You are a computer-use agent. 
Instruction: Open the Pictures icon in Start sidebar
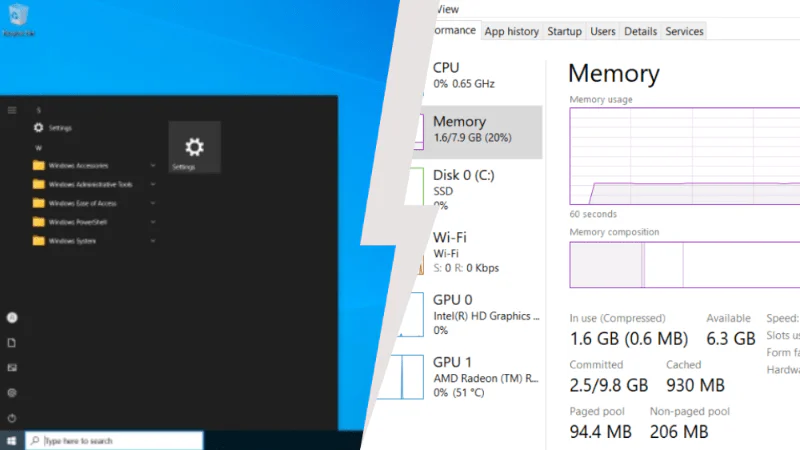pos(12,367)
